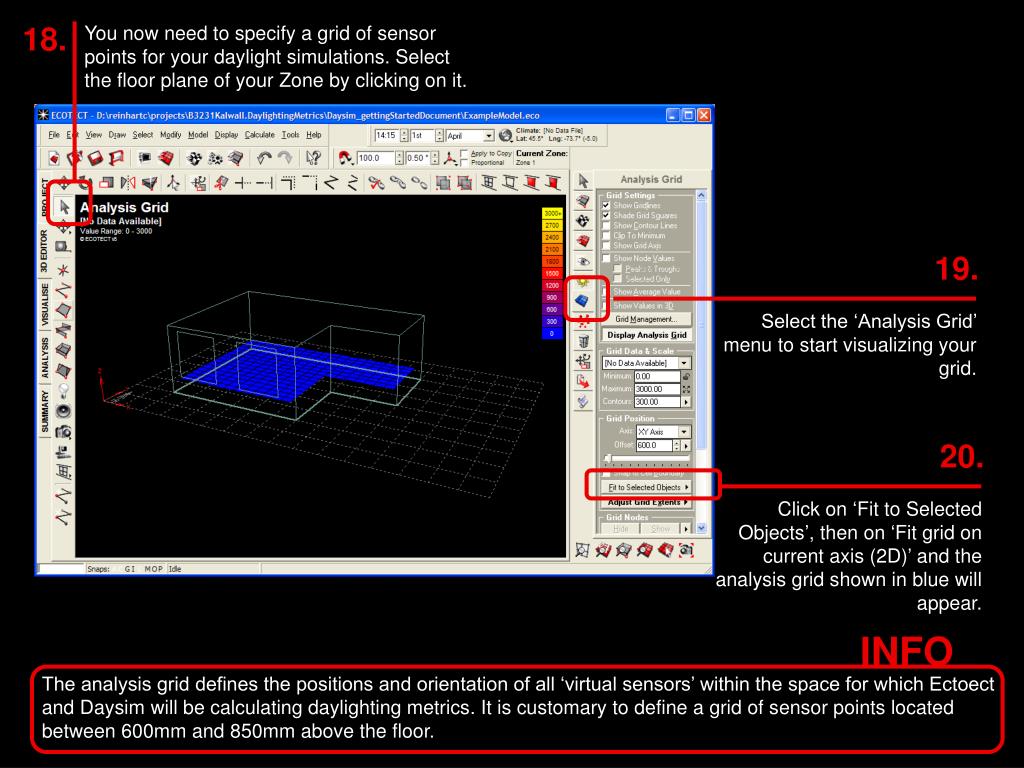Click the Grid Management button
The height and width of the screenshot is (768, 1024).
pos(647,319)
